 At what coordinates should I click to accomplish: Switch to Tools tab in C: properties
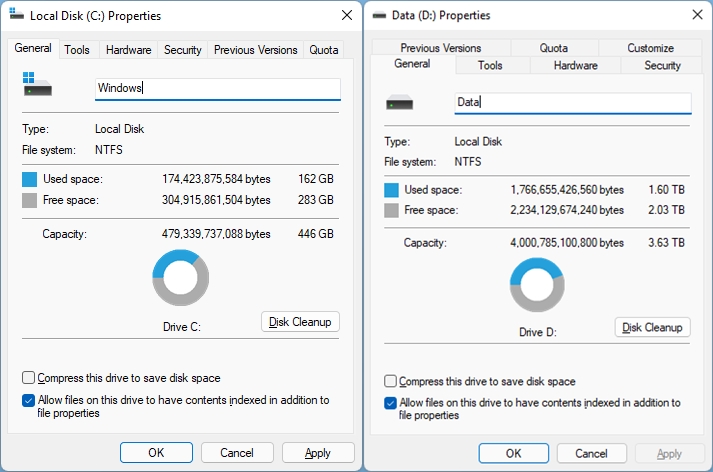tap(77, 50)
